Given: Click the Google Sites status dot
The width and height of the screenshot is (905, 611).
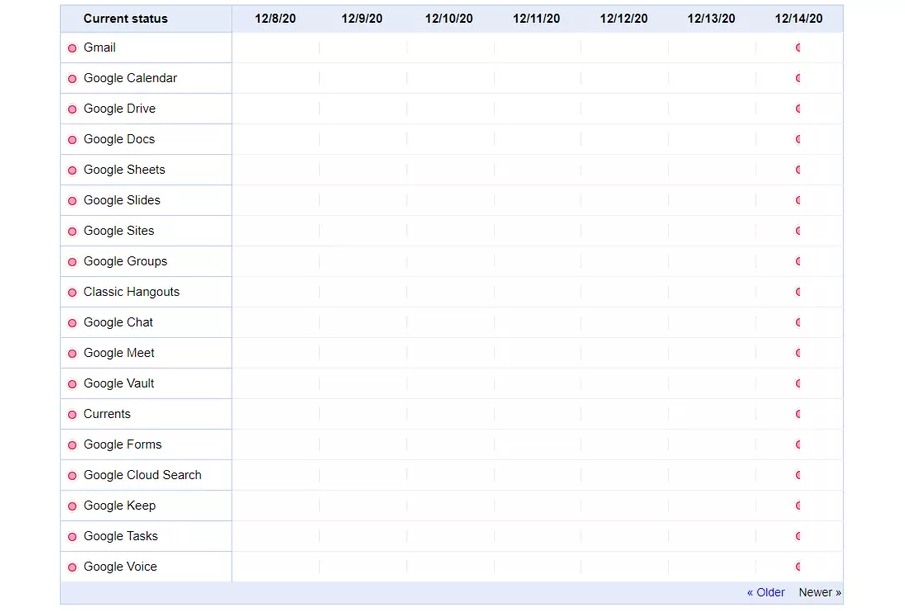Looking at the screenshot, I should click(72, 232).
